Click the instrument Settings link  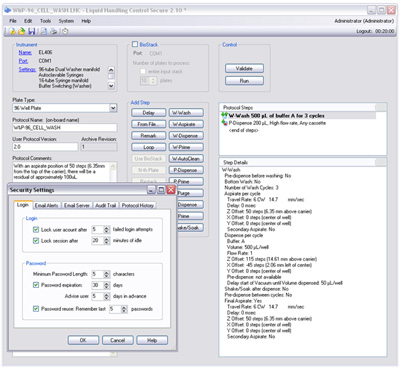tap(27, 69)
